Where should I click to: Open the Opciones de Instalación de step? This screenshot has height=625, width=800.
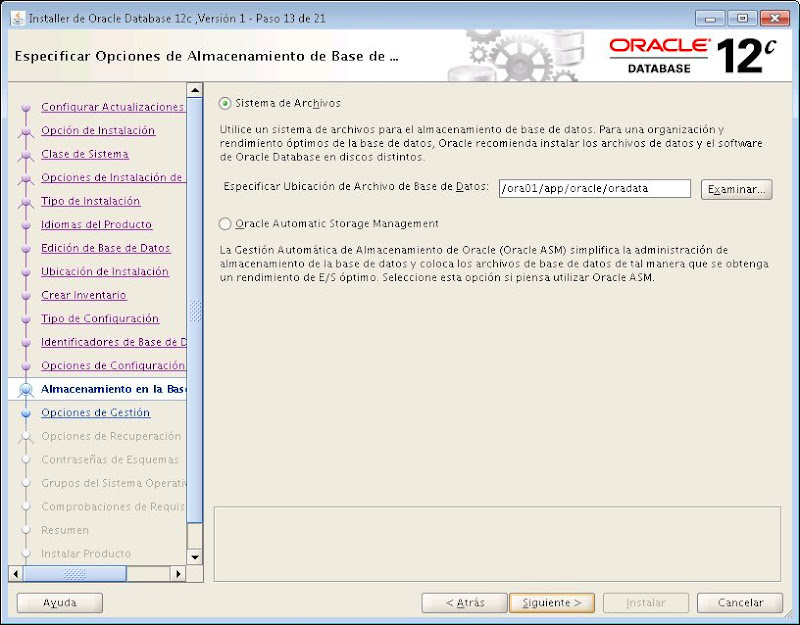click(x=113, y=178)
